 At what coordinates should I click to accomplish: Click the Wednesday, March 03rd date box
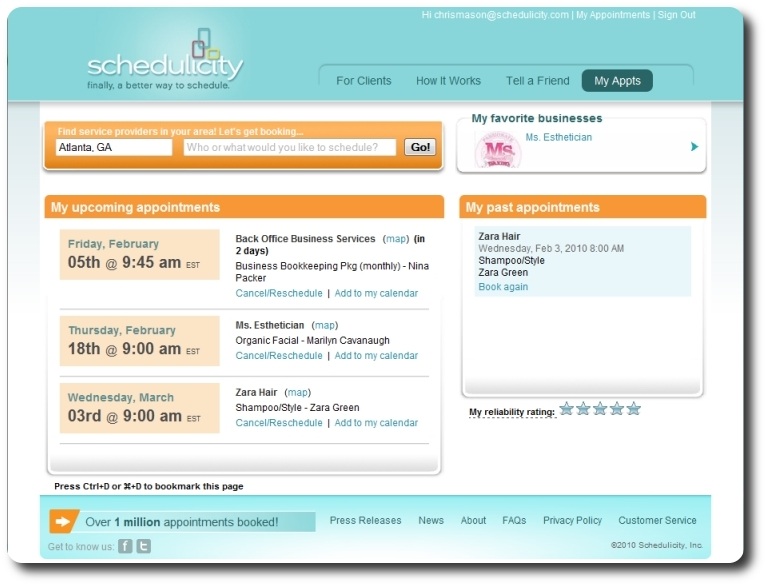[x=139, y=408]
